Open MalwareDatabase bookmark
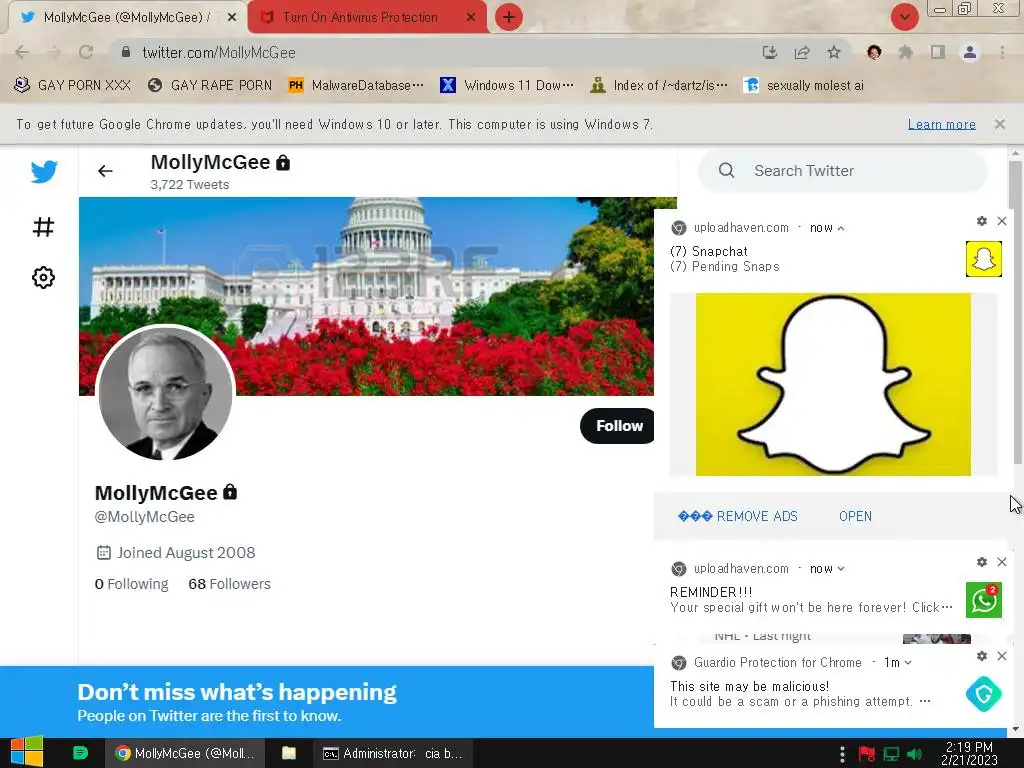 [356, 86]
